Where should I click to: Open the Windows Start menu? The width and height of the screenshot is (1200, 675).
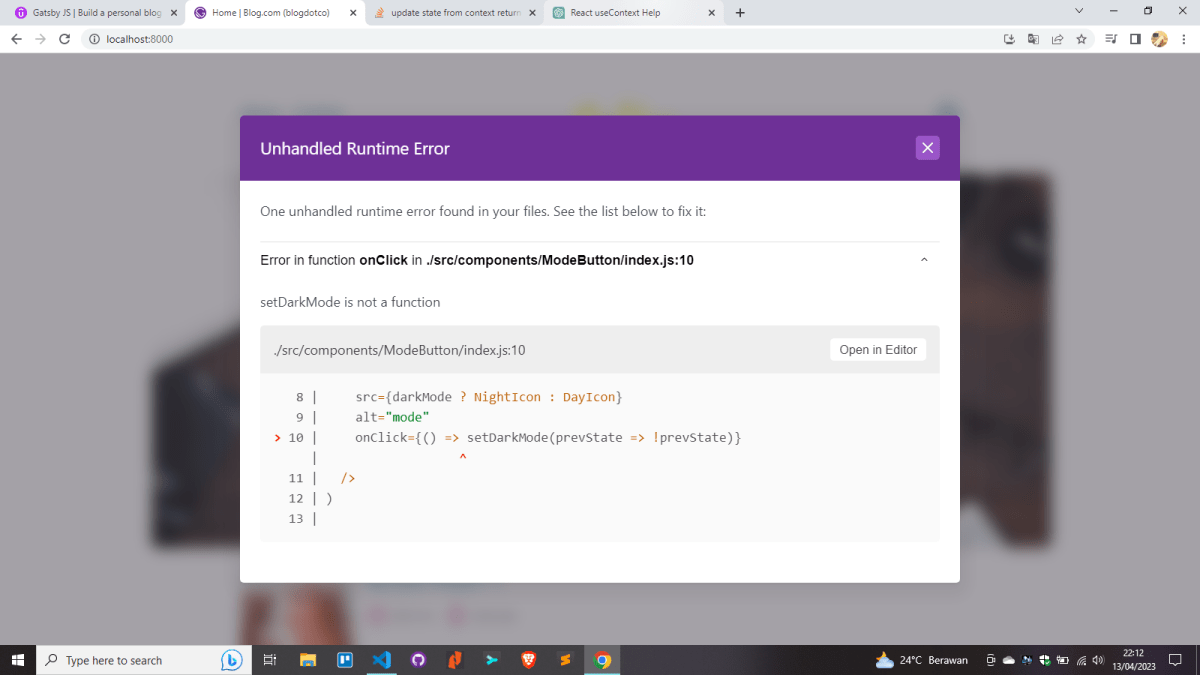pyautogui.click(x=17, y=660)
